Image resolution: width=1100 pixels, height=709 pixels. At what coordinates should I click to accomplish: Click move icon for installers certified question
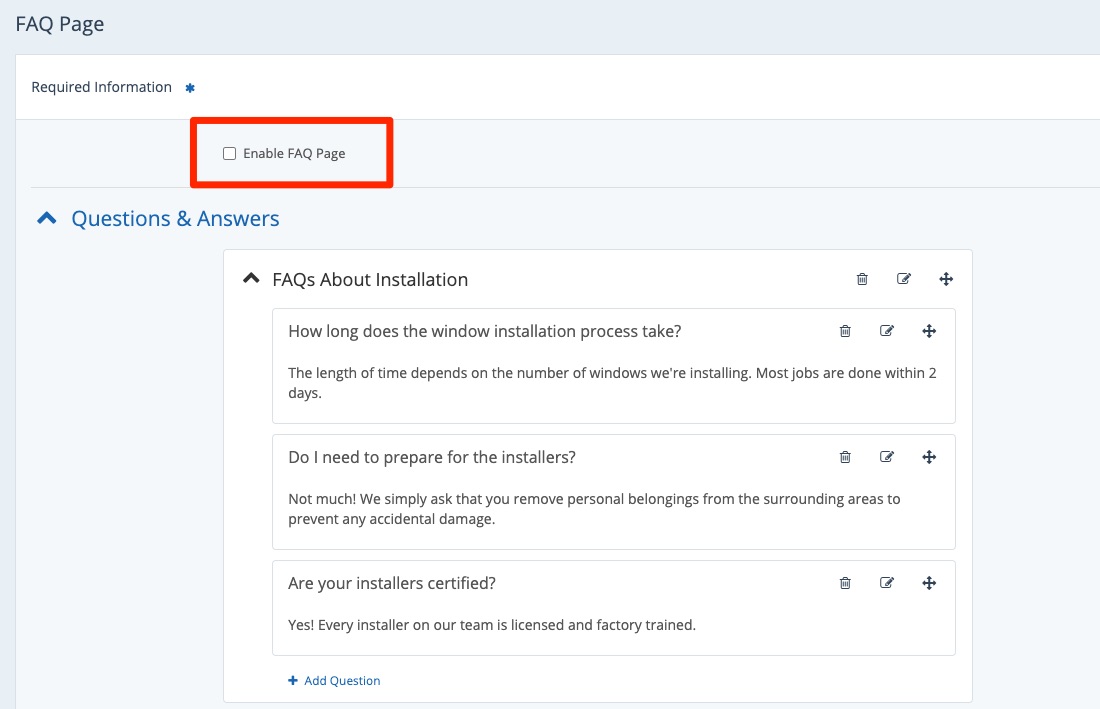point(929,583)
